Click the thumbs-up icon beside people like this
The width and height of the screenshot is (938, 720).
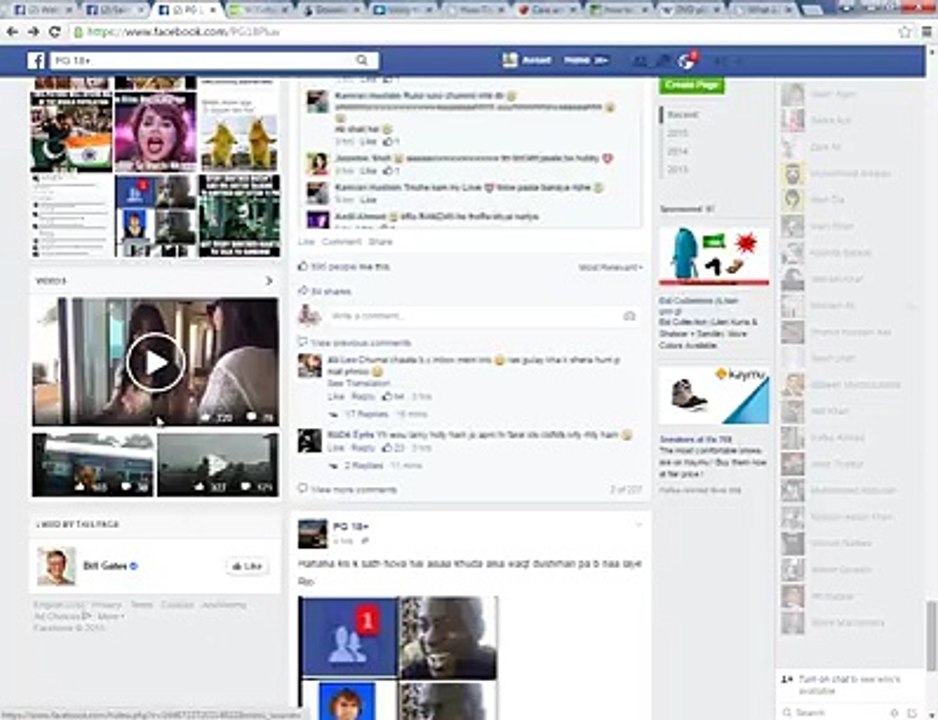pos(303,266)
